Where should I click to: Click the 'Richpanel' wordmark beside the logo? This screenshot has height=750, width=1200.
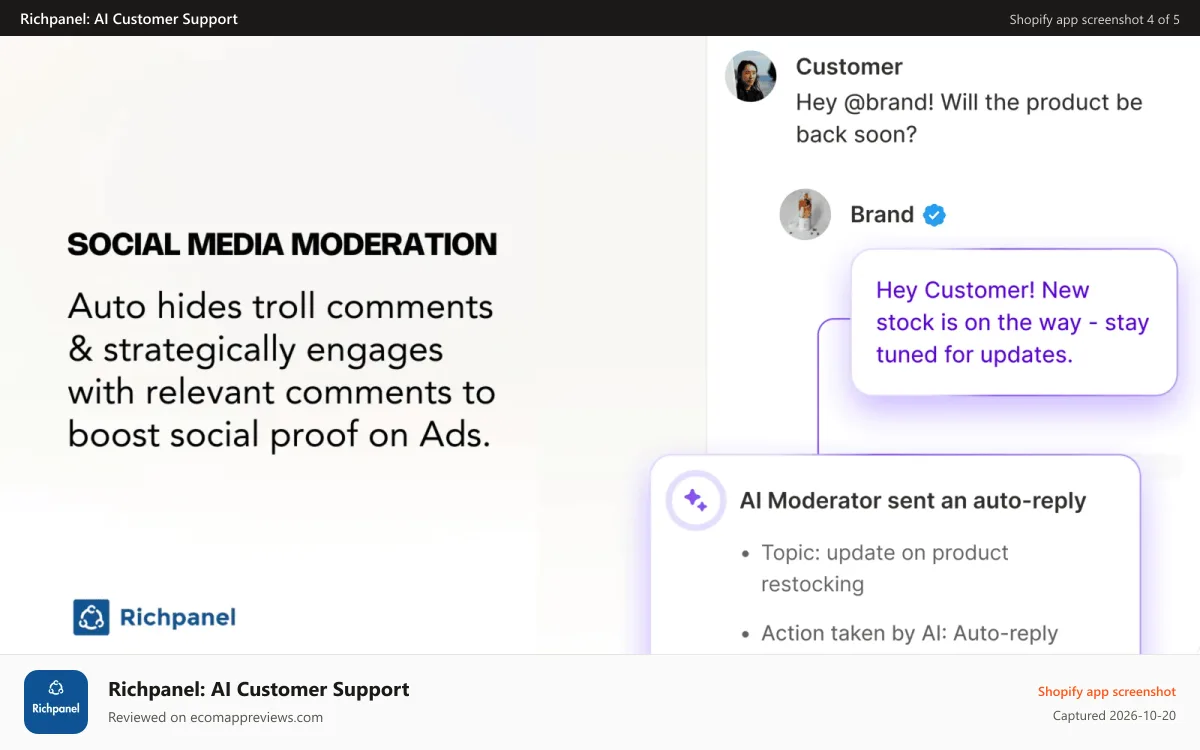click(177, 617)
